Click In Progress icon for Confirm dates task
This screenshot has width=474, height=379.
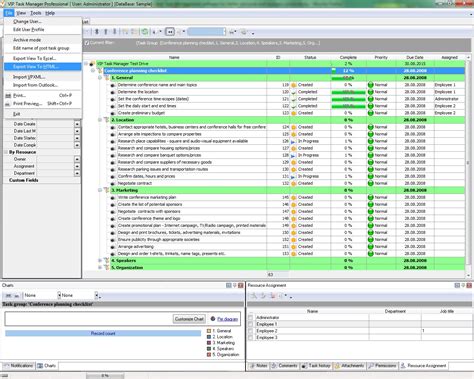(293, 177)
